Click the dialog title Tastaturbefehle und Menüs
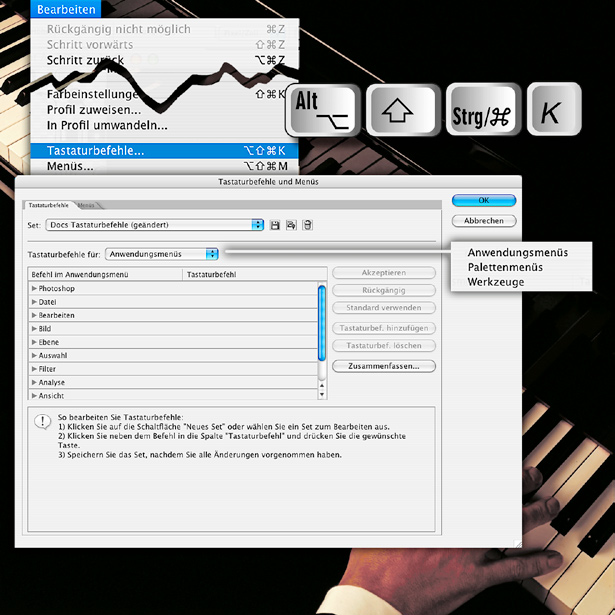Viewport: 615px width, 615px height. coord(268,182)
